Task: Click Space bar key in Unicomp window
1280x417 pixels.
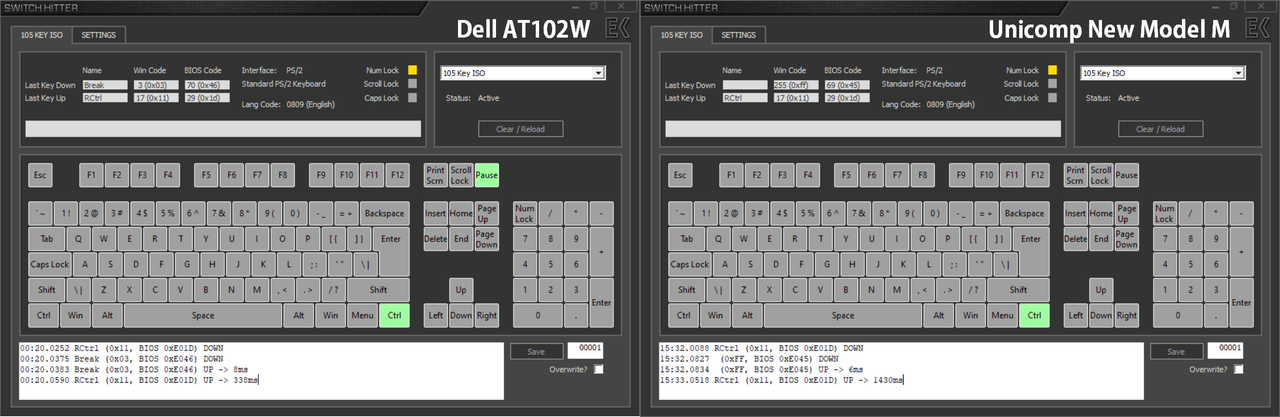Action: tap(843, 315)
